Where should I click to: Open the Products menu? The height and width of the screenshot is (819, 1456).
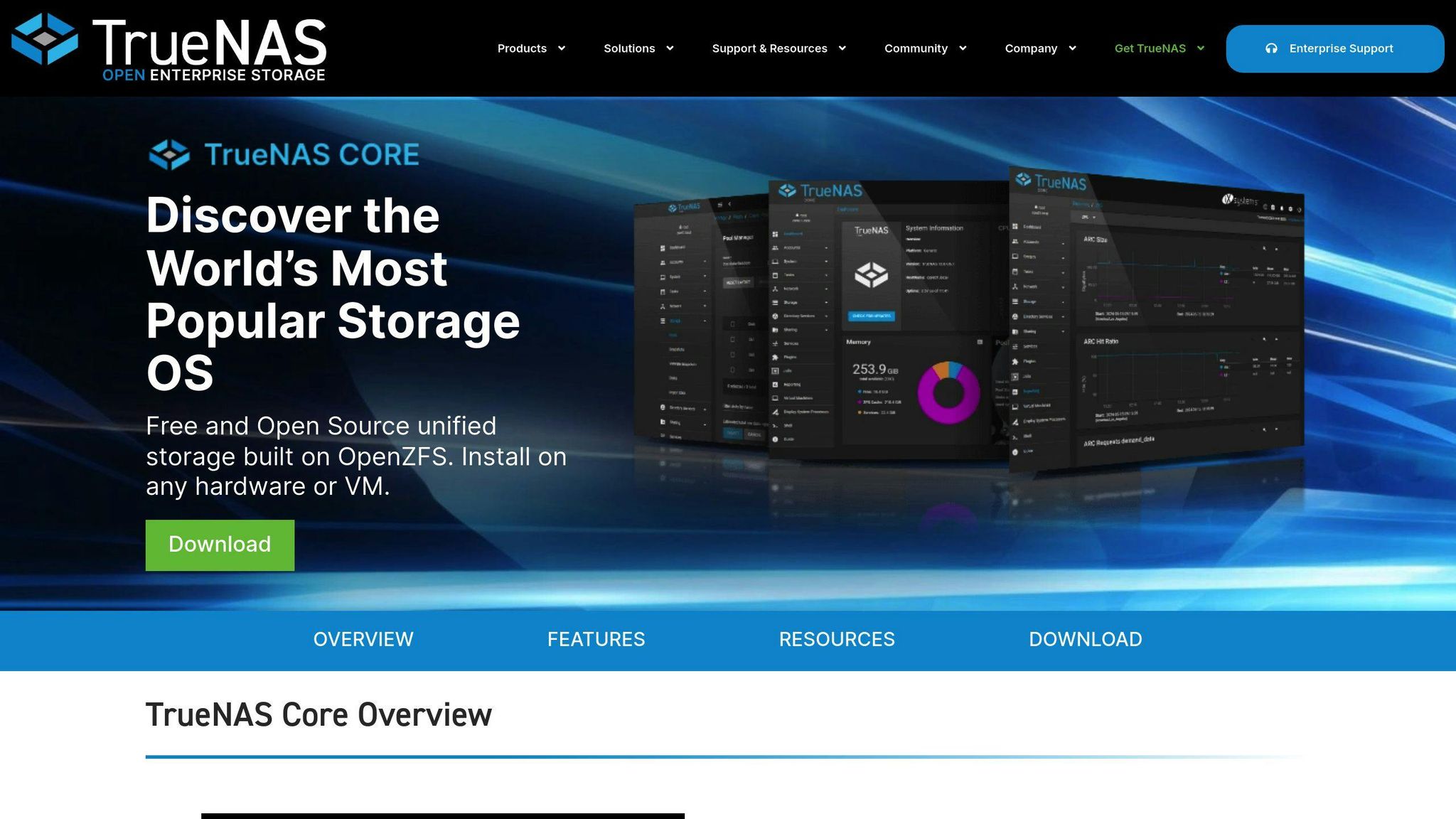tap(522, 48)
